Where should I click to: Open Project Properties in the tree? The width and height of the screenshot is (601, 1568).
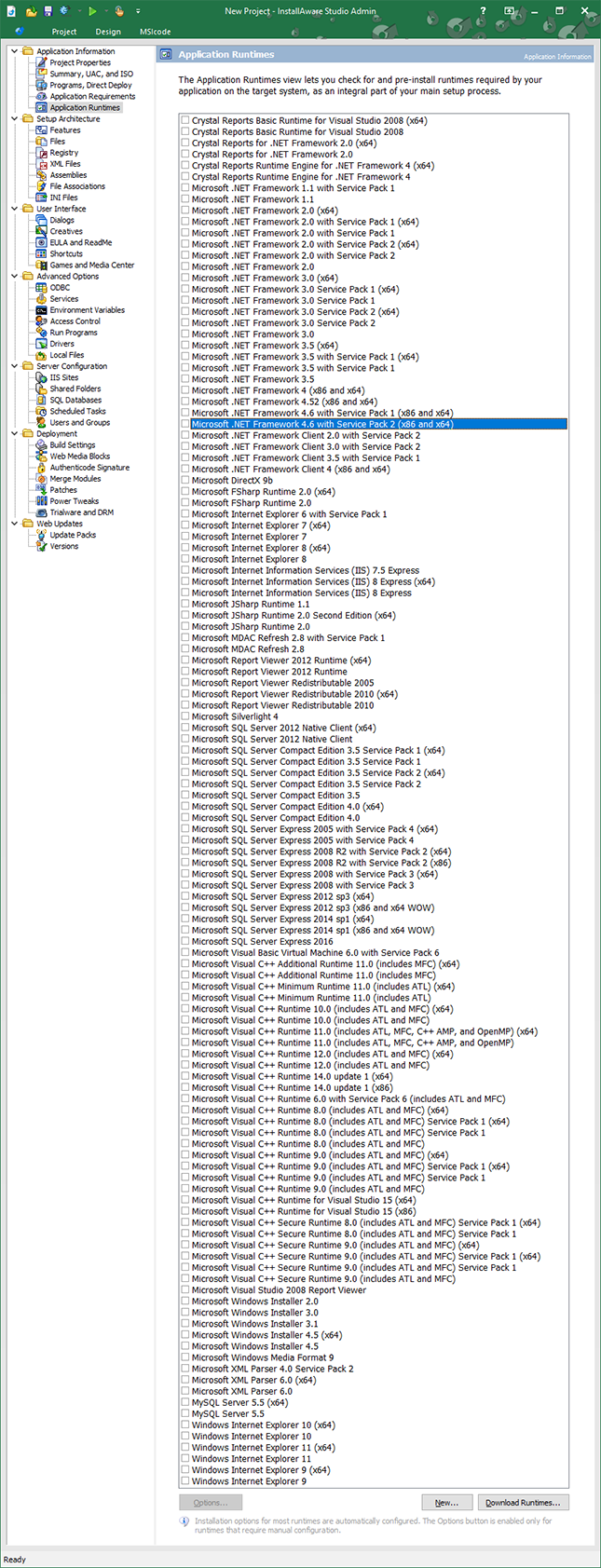80,62
